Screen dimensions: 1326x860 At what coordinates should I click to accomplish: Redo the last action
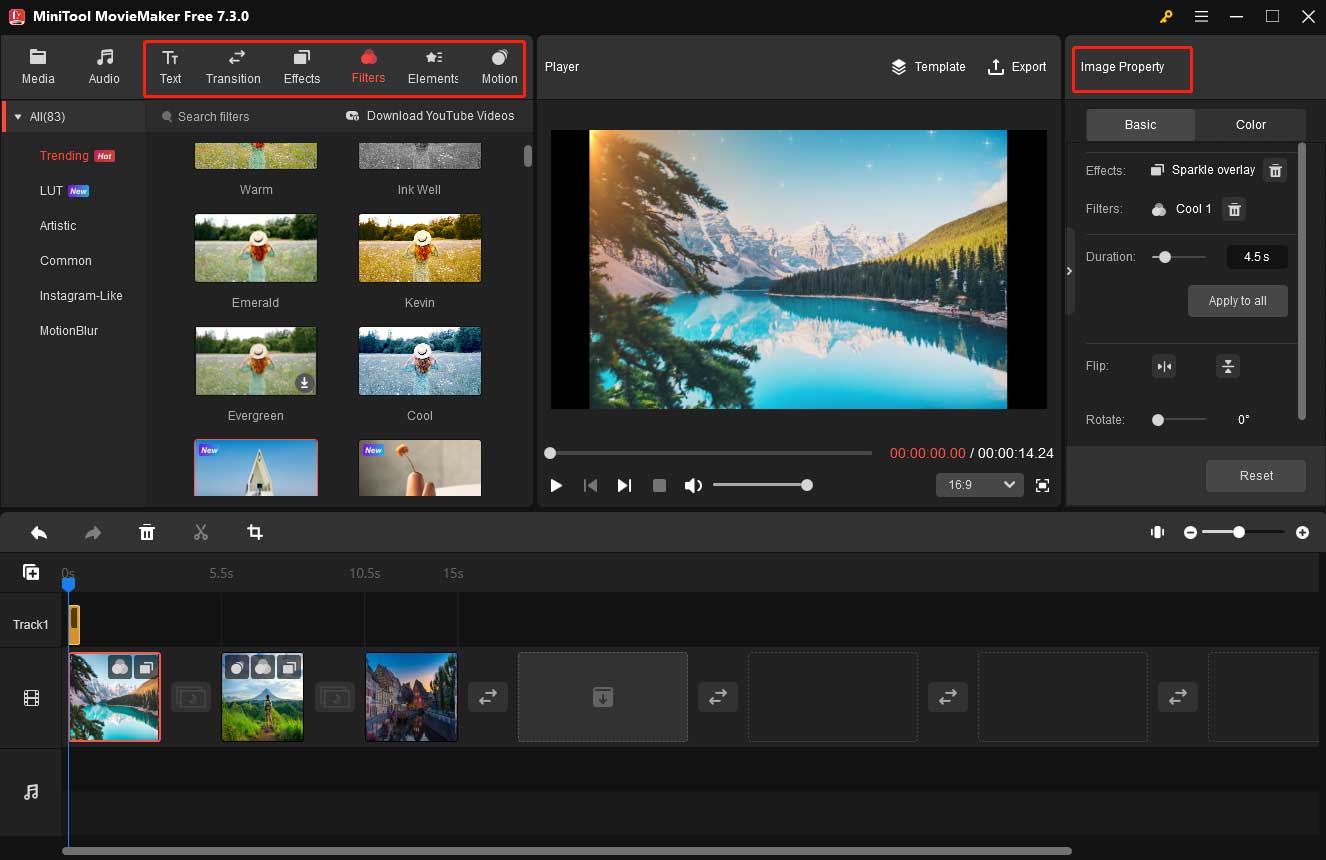point(93,532)
